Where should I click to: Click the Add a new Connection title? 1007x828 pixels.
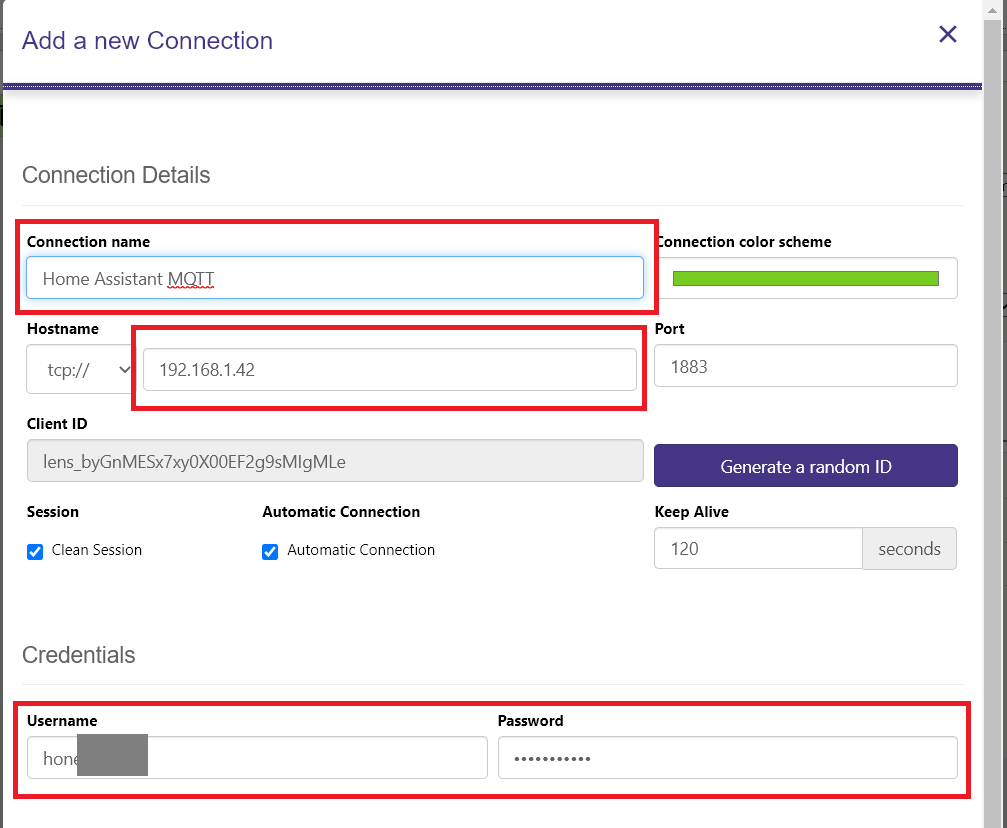[147, 41]
